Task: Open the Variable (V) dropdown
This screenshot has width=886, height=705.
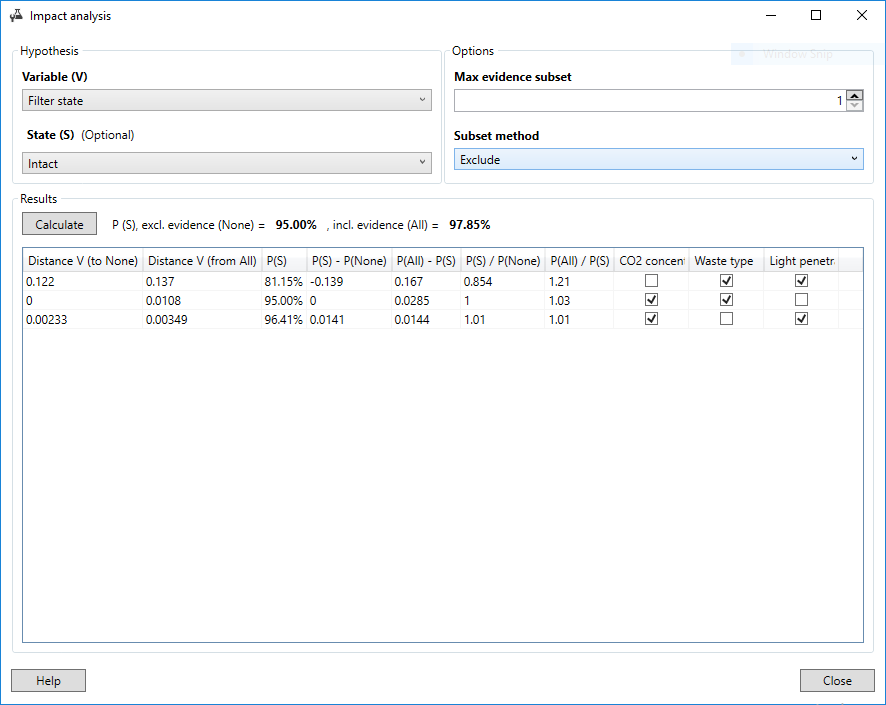Action: pos(226,101)
